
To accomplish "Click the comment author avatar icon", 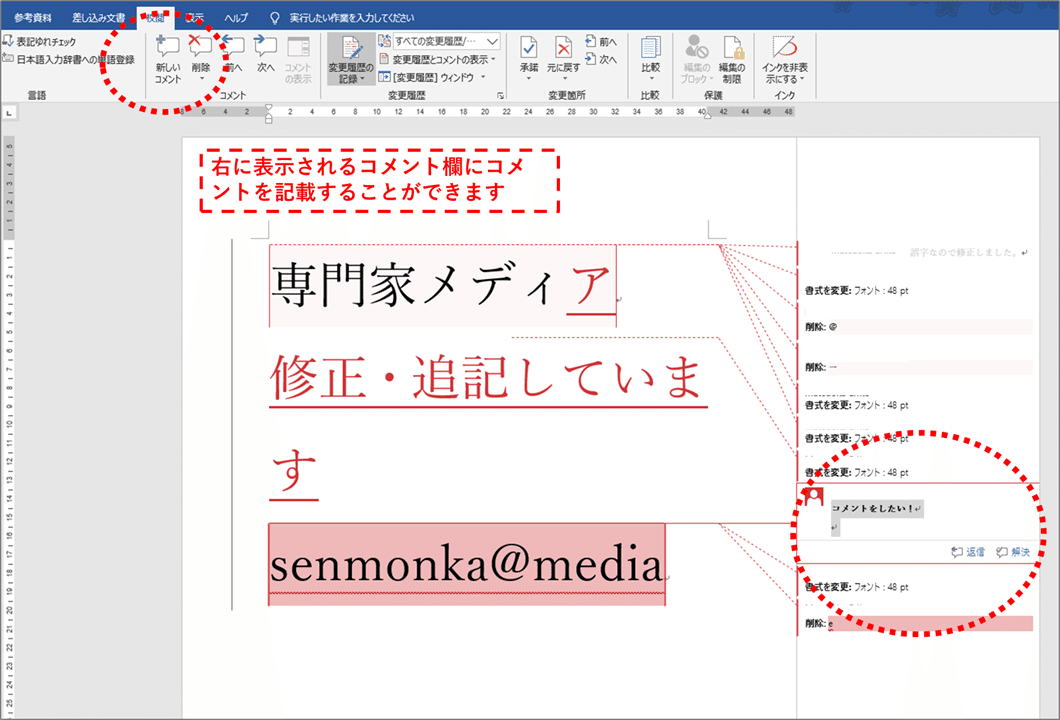I will tap(813, 498).
